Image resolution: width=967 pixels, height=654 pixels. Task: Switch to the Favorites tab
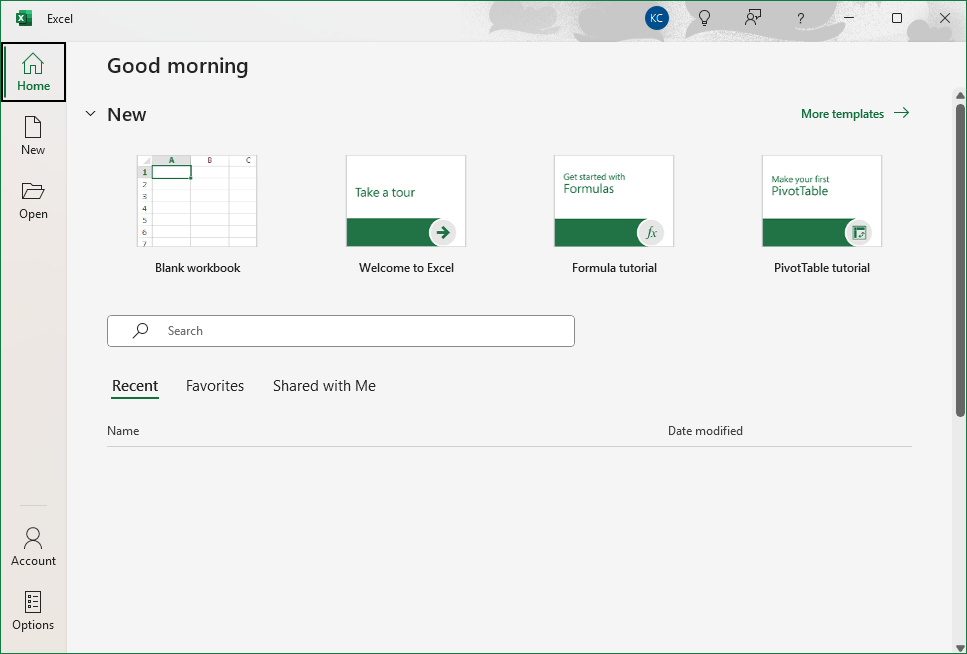click(215, 386)
